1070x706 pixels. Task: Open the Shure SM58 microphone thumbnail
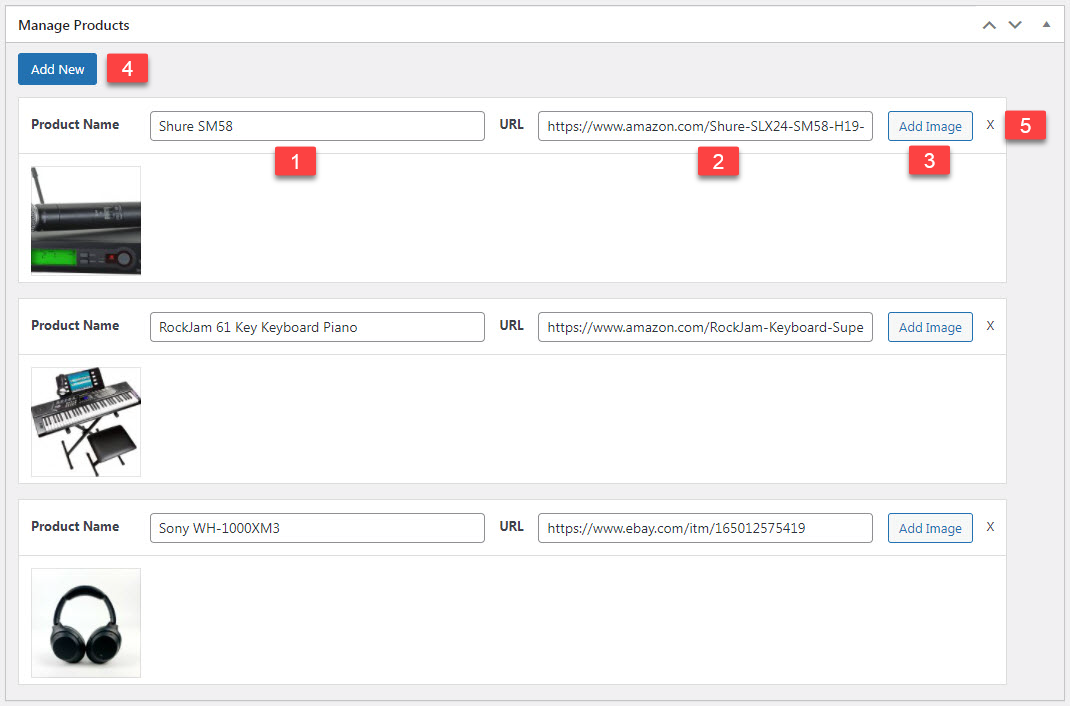click(86, 220)
